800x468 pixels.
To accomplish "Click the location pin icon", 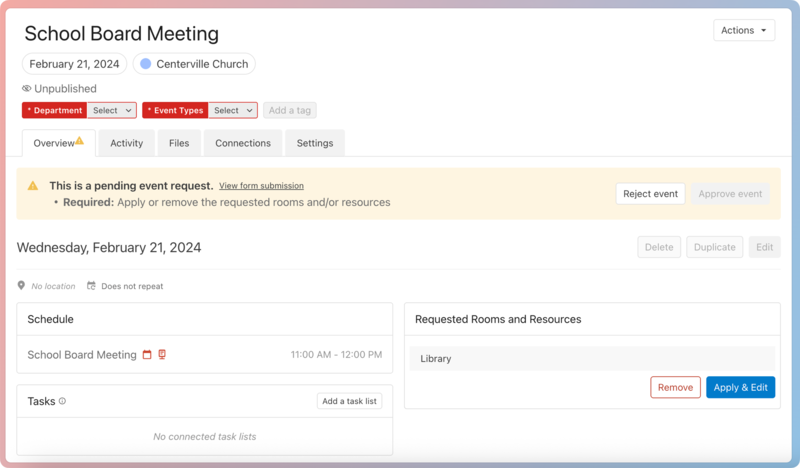I will coord(22,286).
